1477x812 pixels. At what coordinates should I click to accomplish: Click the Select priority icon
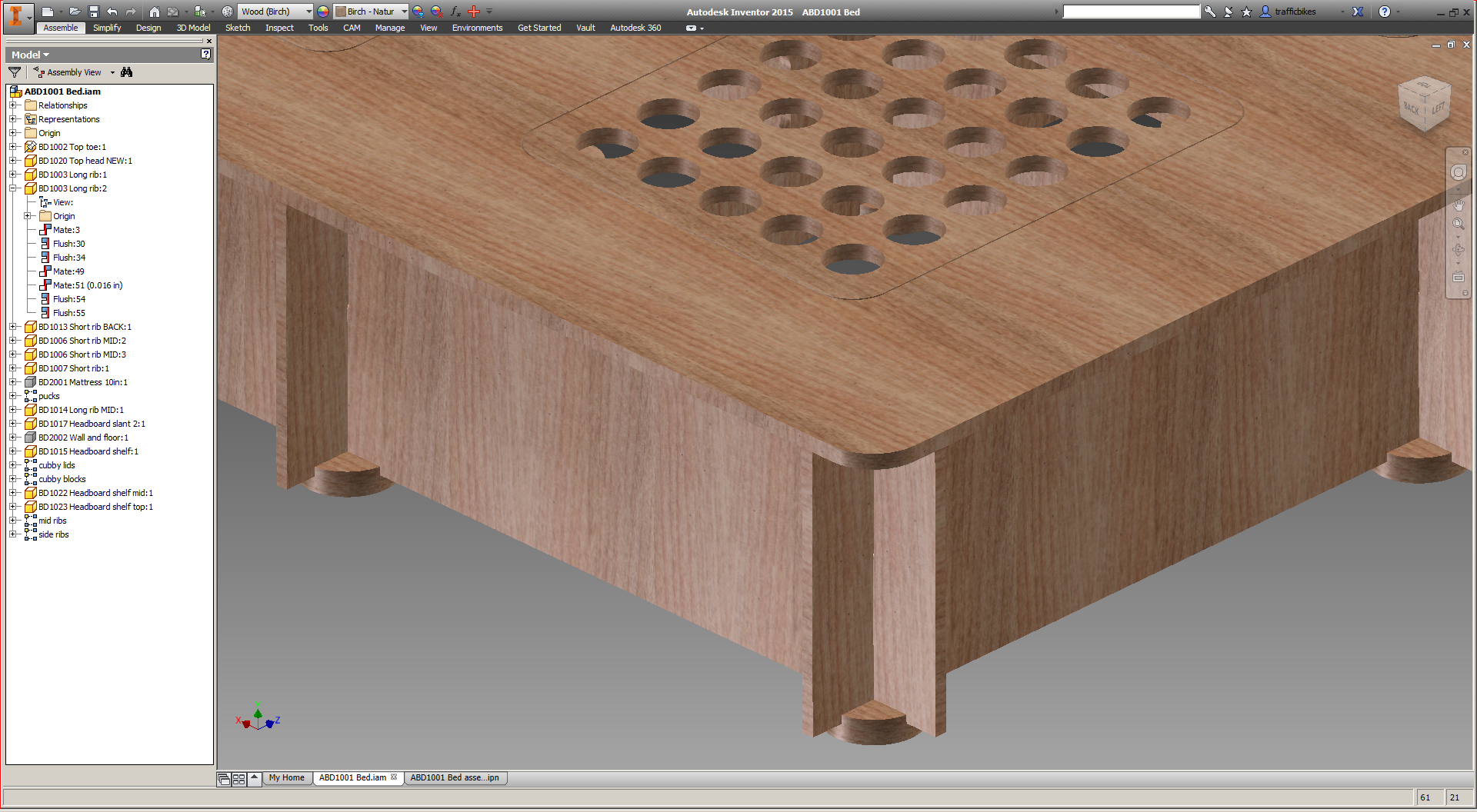[x=200, y=12]
